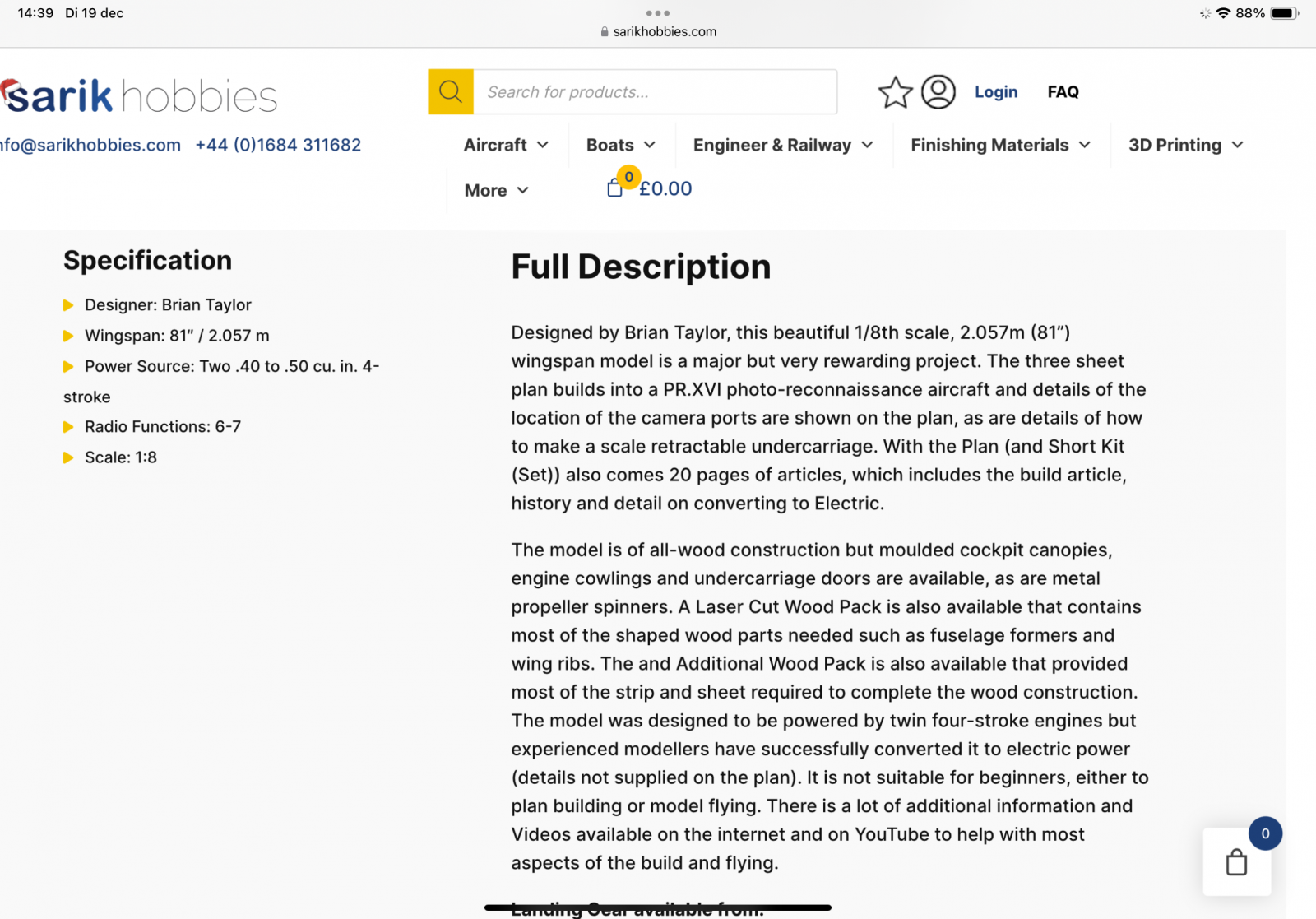Expand the Aircraft dropdown menu
The width and height of the screenshot is (1316, 919).
pos(506,145)
